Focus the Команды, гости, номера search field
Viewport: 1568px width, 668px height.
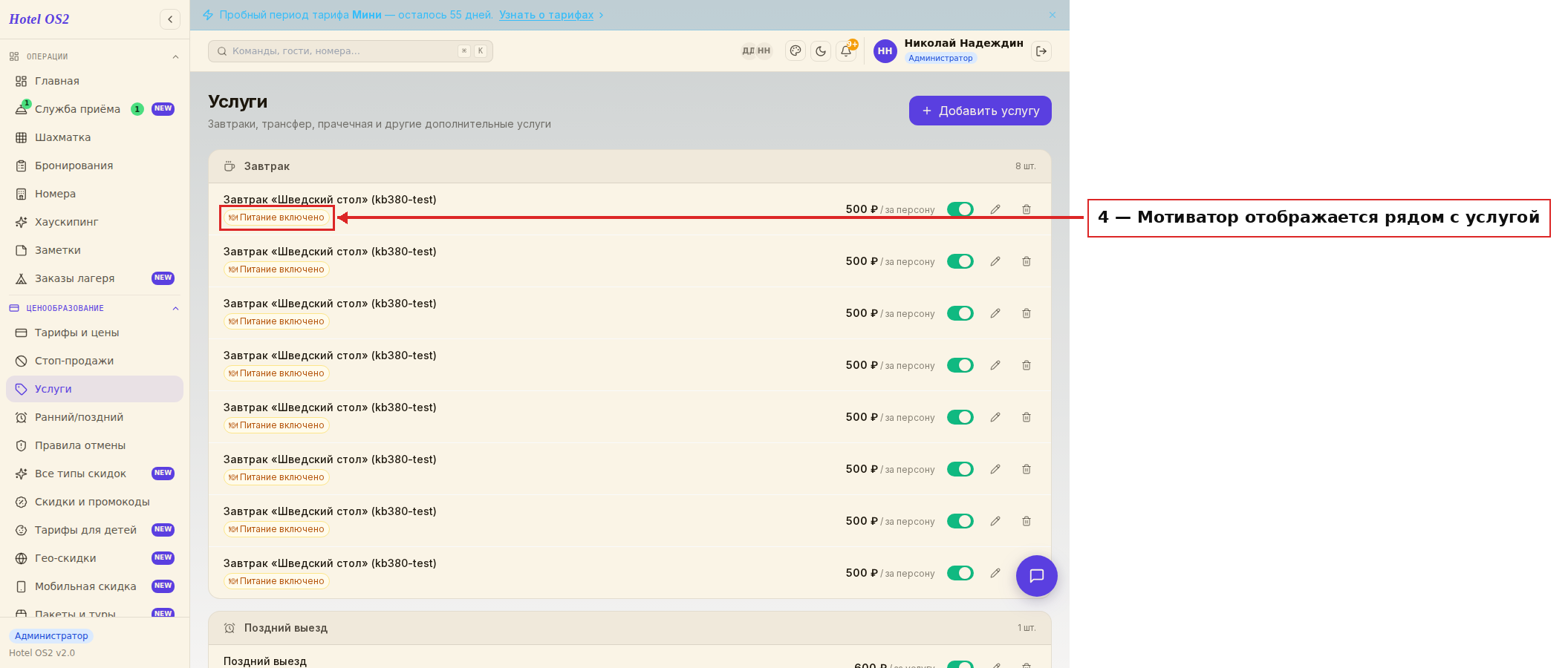351,51
